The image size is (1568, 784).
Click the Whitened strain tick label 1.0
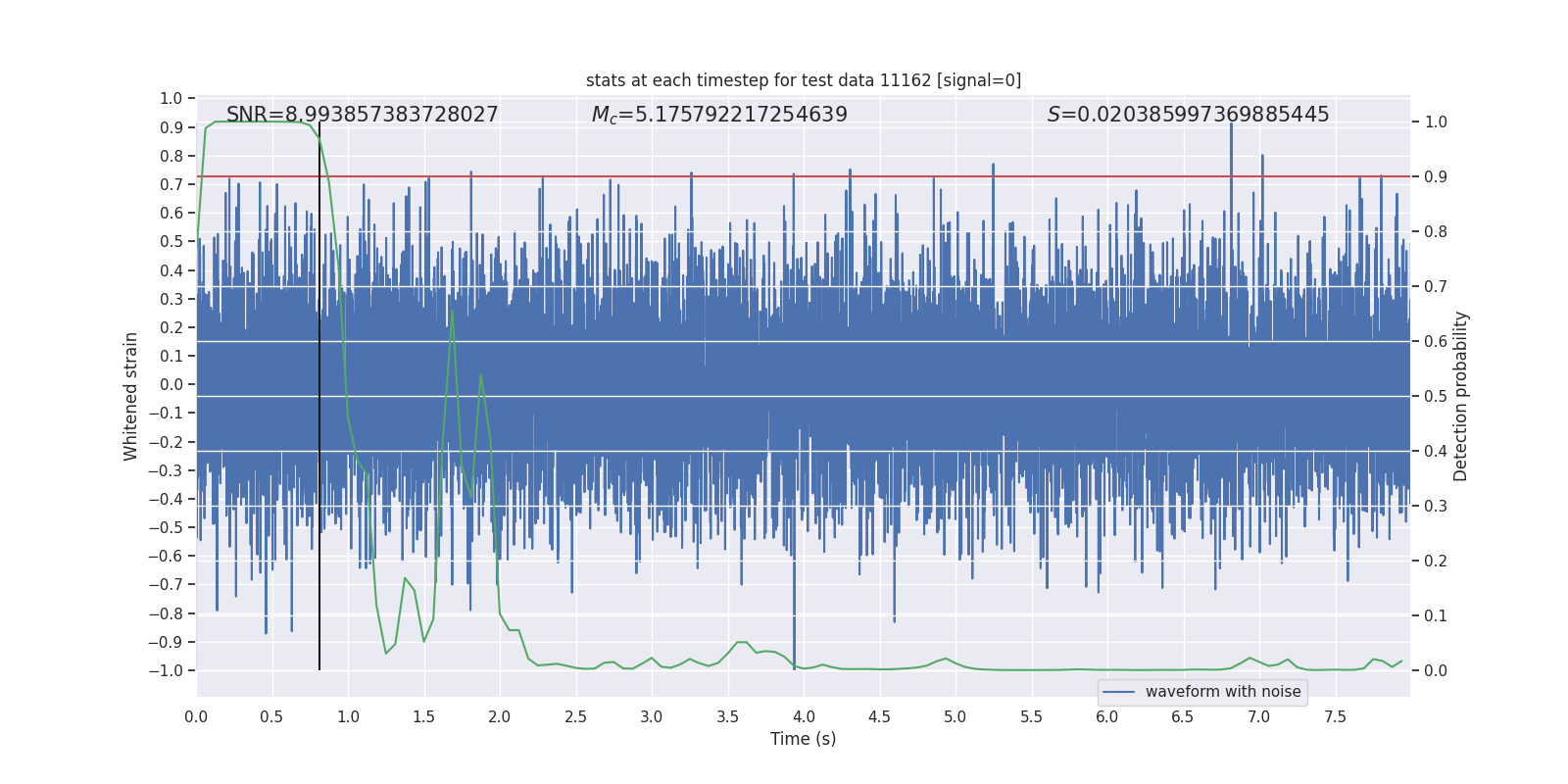click(171, 99)
